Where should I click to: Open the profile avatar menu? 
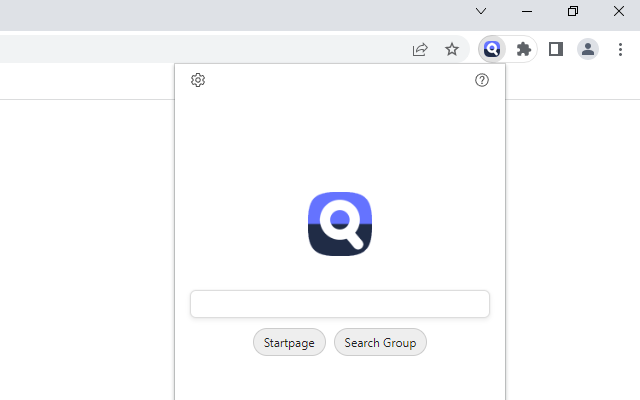pyautogui.click(x=588, y=49)
